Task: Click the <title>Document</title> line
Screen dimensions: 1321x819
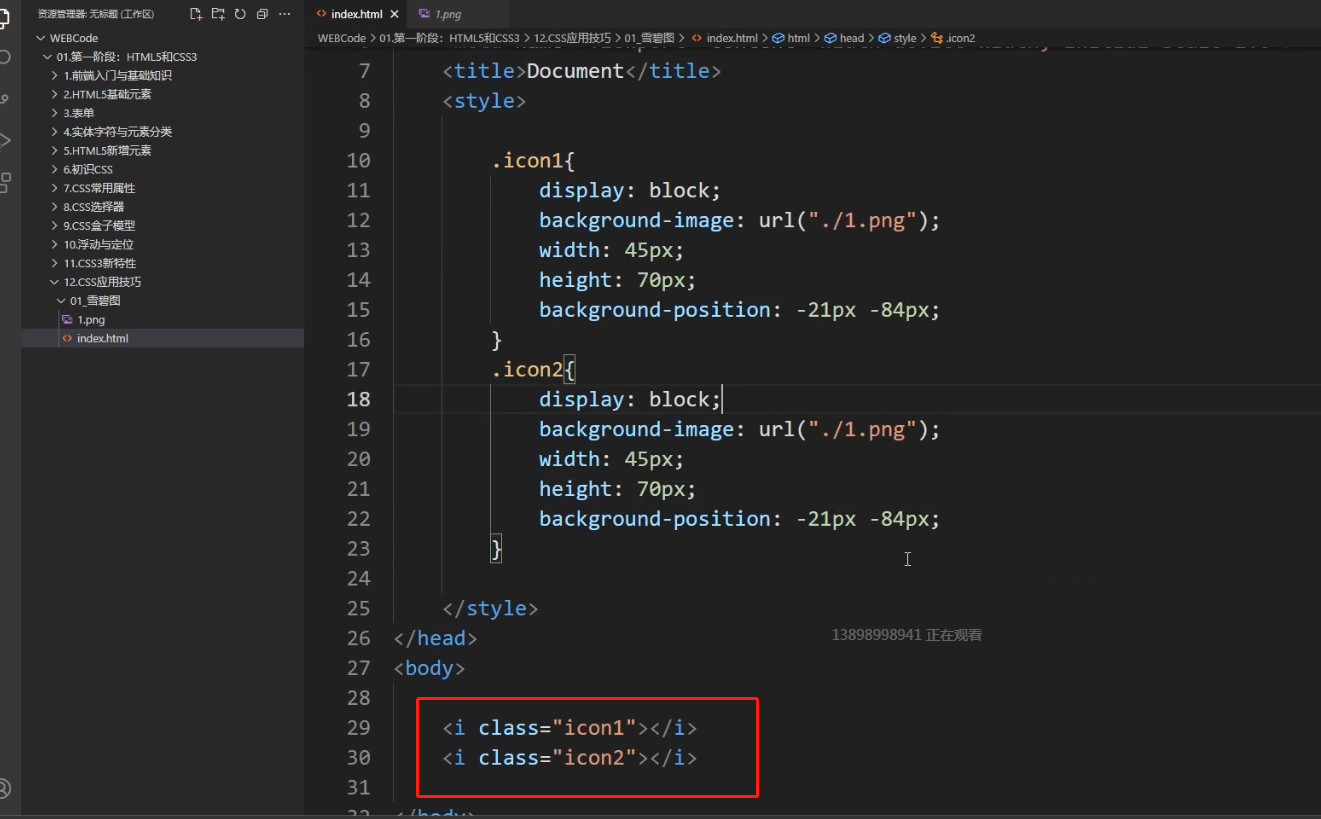Action: click(x=582, y=71)
